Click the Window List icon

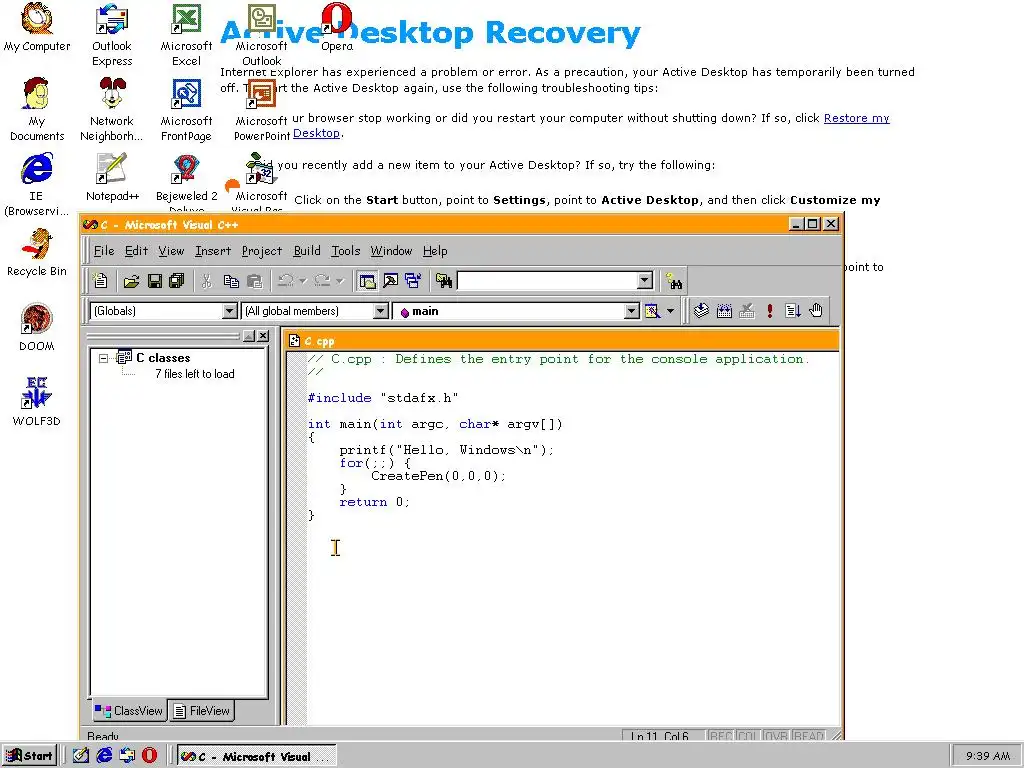(x=413, y=281)
